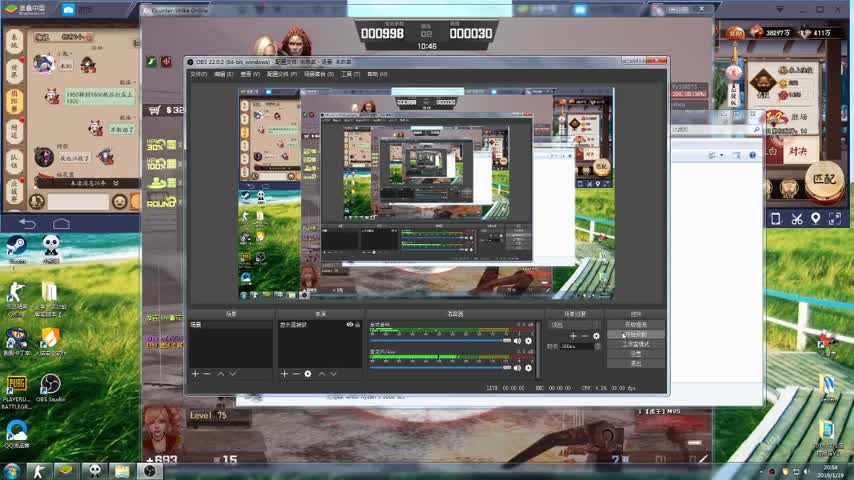Open the PUBG Battlegrounds desktop shortcut
This screenshot has height=480, width=854.
click(16, 392)
